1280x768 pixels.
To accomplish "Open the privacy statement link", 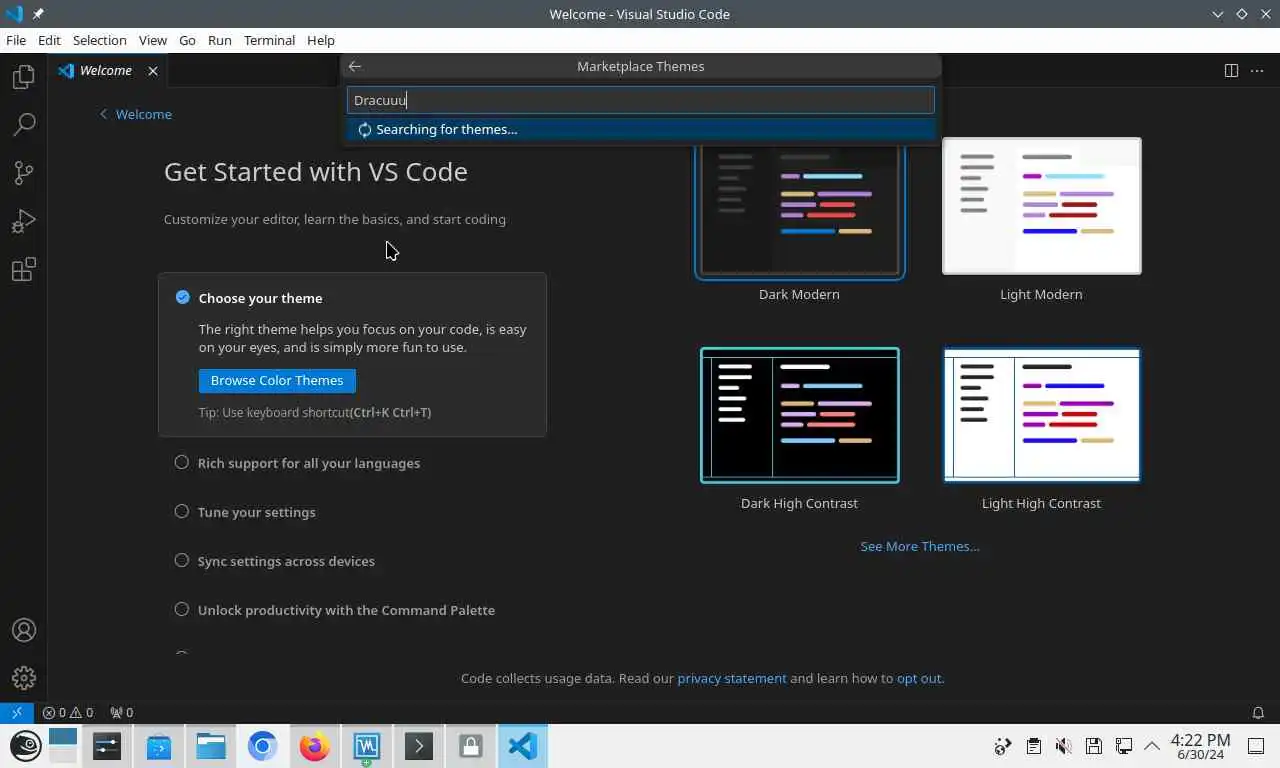I will tap(732, 678).
